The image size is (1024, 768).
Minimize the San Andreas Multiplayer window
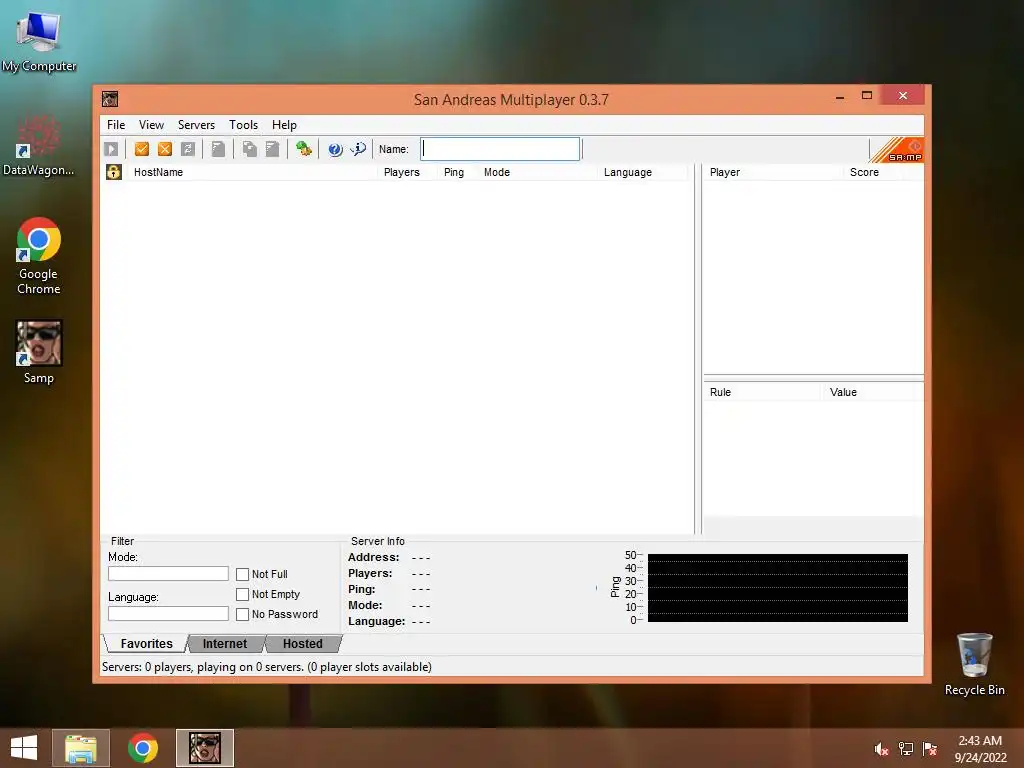click(840, 97)
